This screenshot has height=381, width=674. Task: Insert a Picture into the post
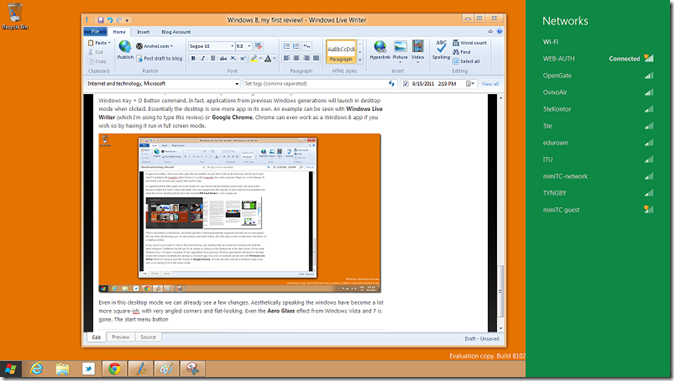pyautogui.click(x=400, y=50)
